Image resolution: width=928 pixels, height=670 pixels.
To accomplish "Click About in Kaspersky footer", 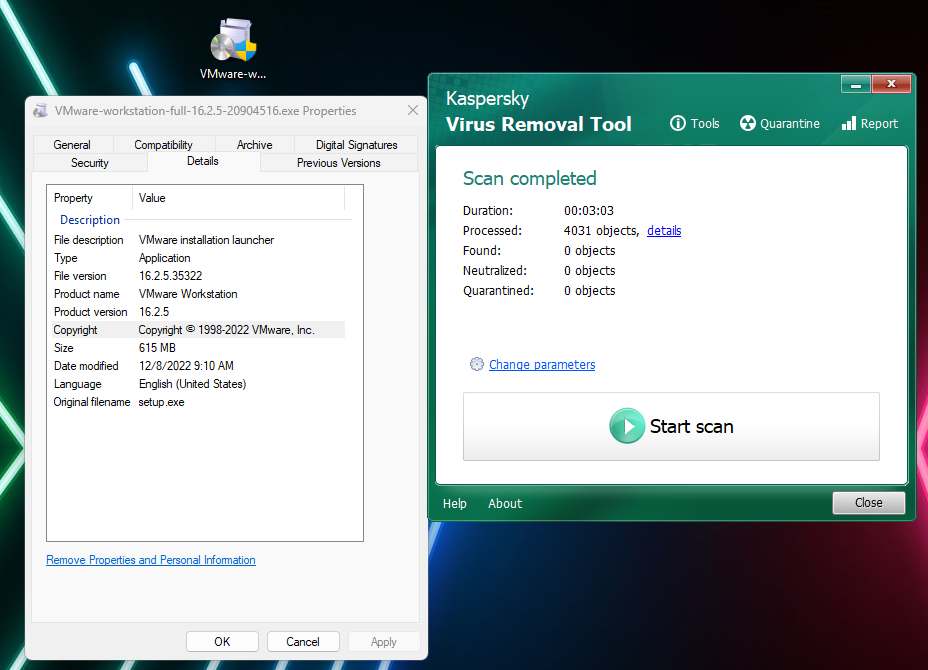I will [x=505, y=504].
